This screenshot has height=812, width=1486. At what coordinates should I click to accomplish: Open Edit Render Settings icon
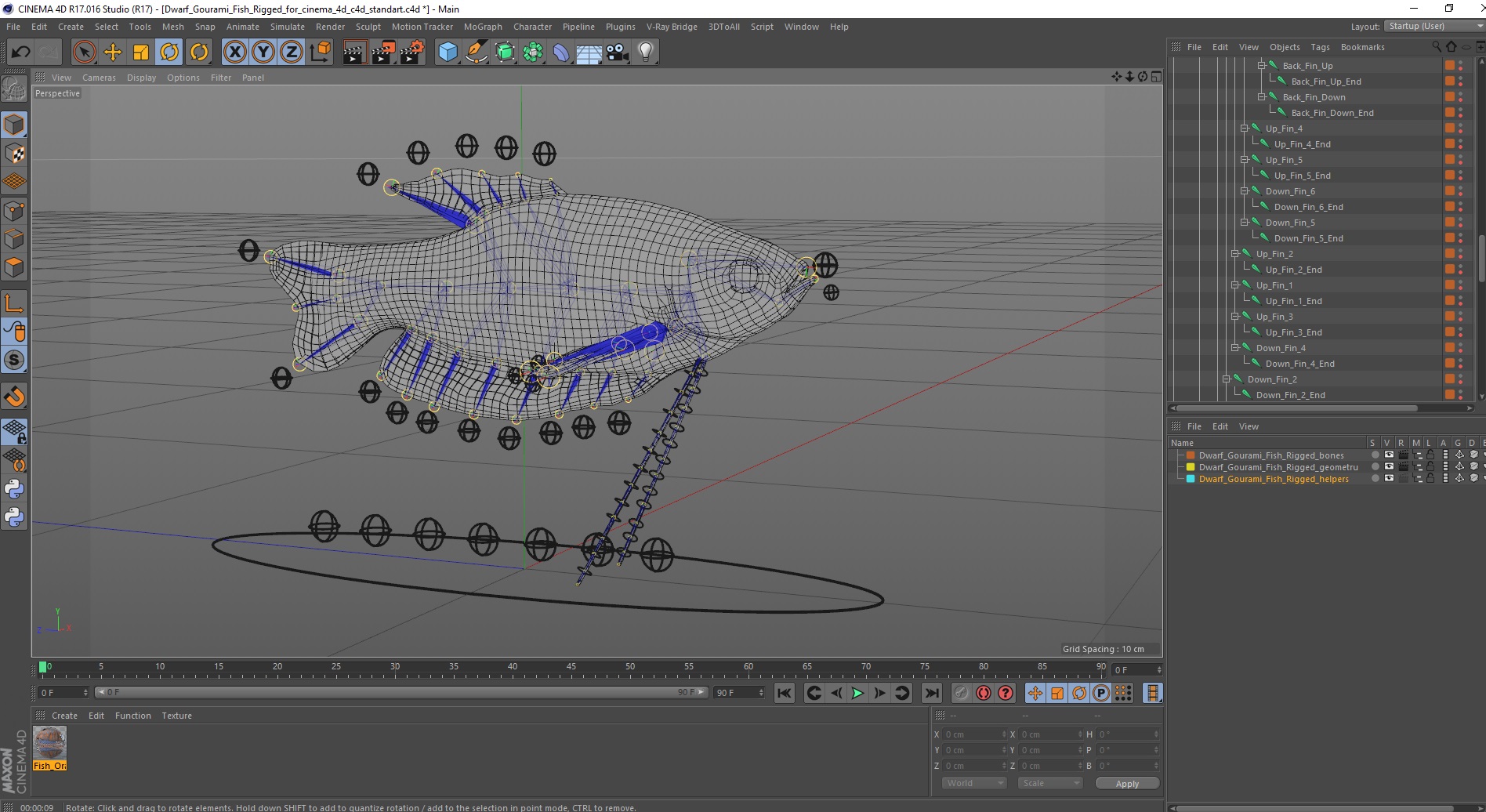[412, 53]
